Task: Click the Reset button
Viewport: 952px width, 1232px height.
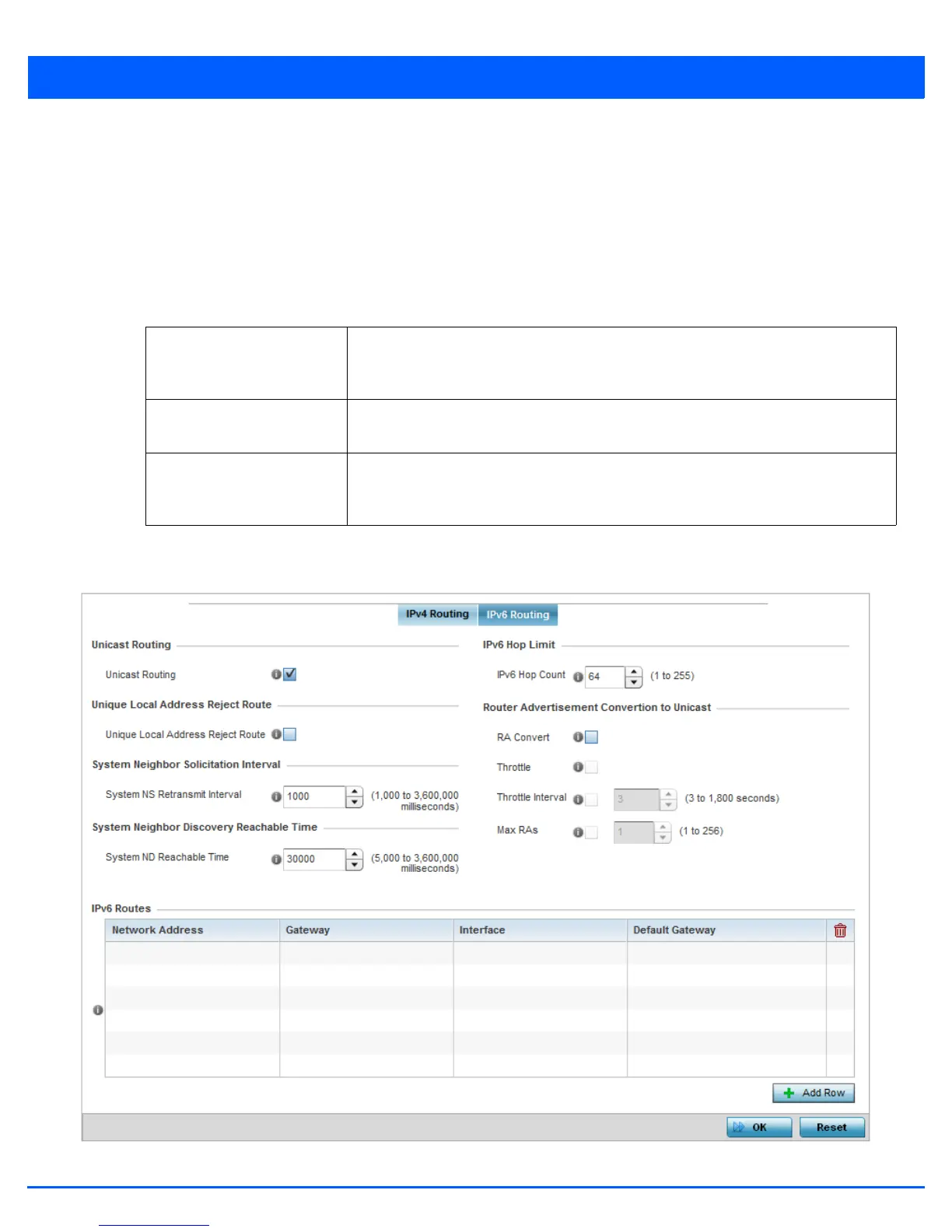Action: click(x=832, y=1127)
